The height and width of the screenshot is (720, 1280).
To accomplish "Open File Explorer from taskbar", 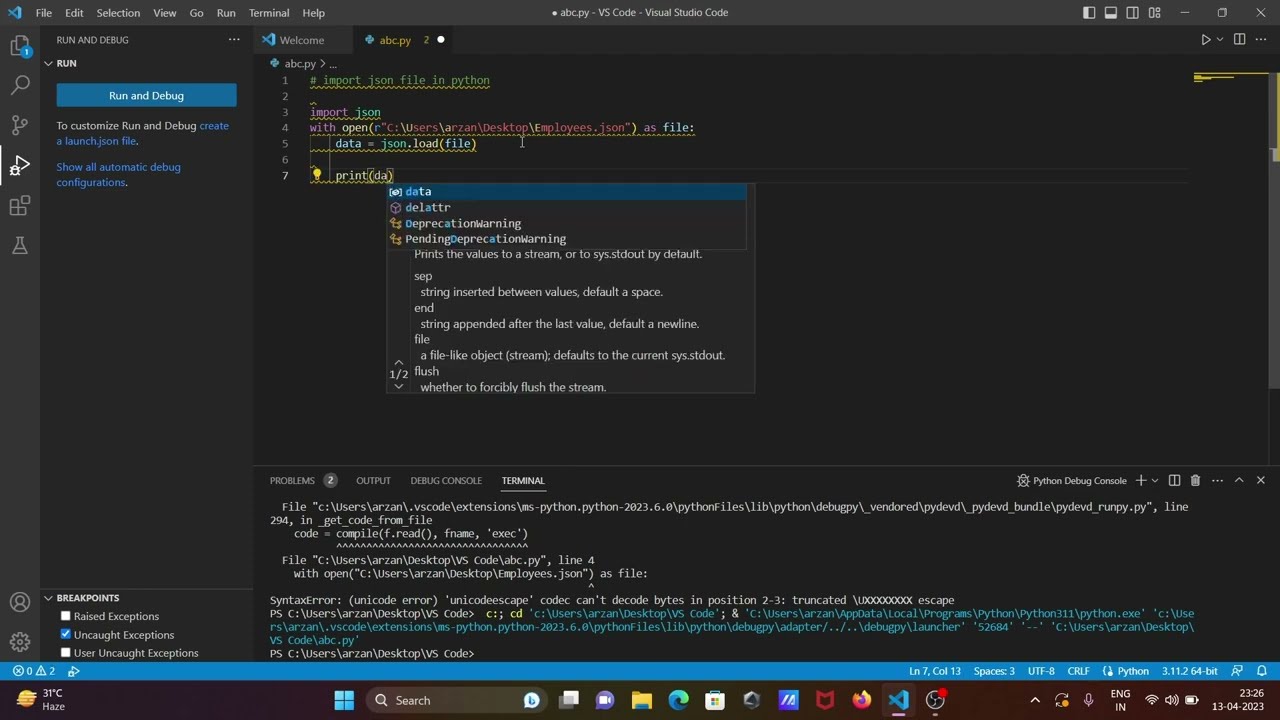I will click(x=641, y=700).
